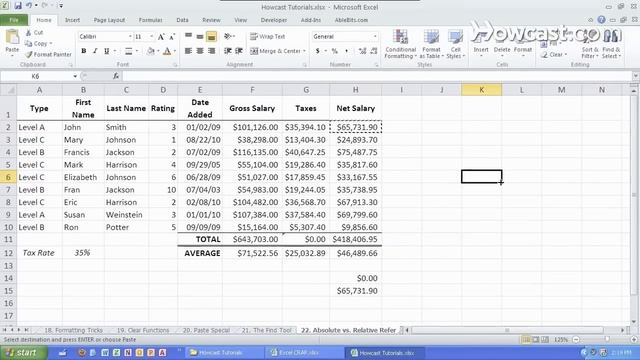Toggle italic formatting
This screenshot has height=360, width=640.
coord(95,51)
